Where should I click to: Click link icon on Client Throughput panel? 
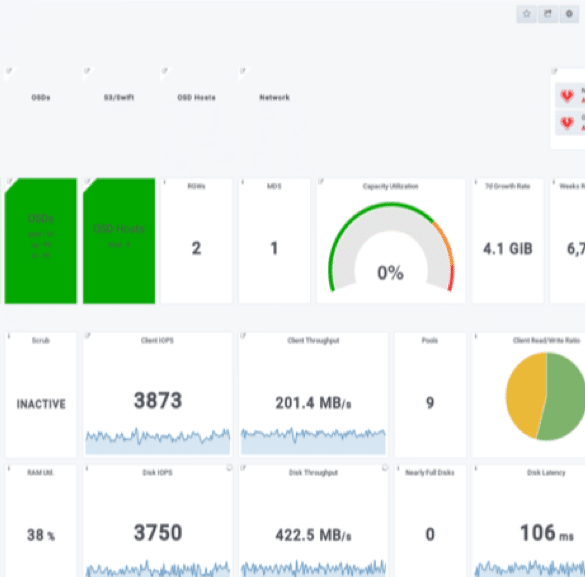click(243, 336)
